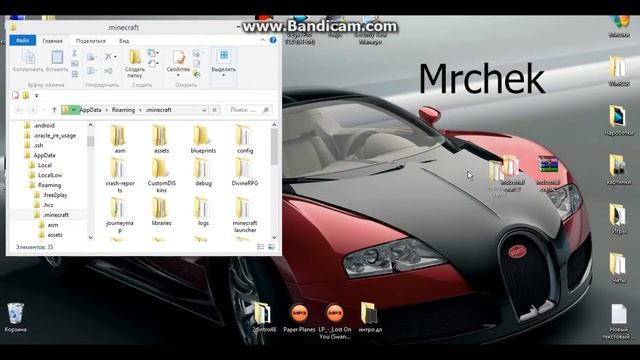Select the minecraft launcher folder
Screen dimensions: 640x360
[x=245, y=216]
